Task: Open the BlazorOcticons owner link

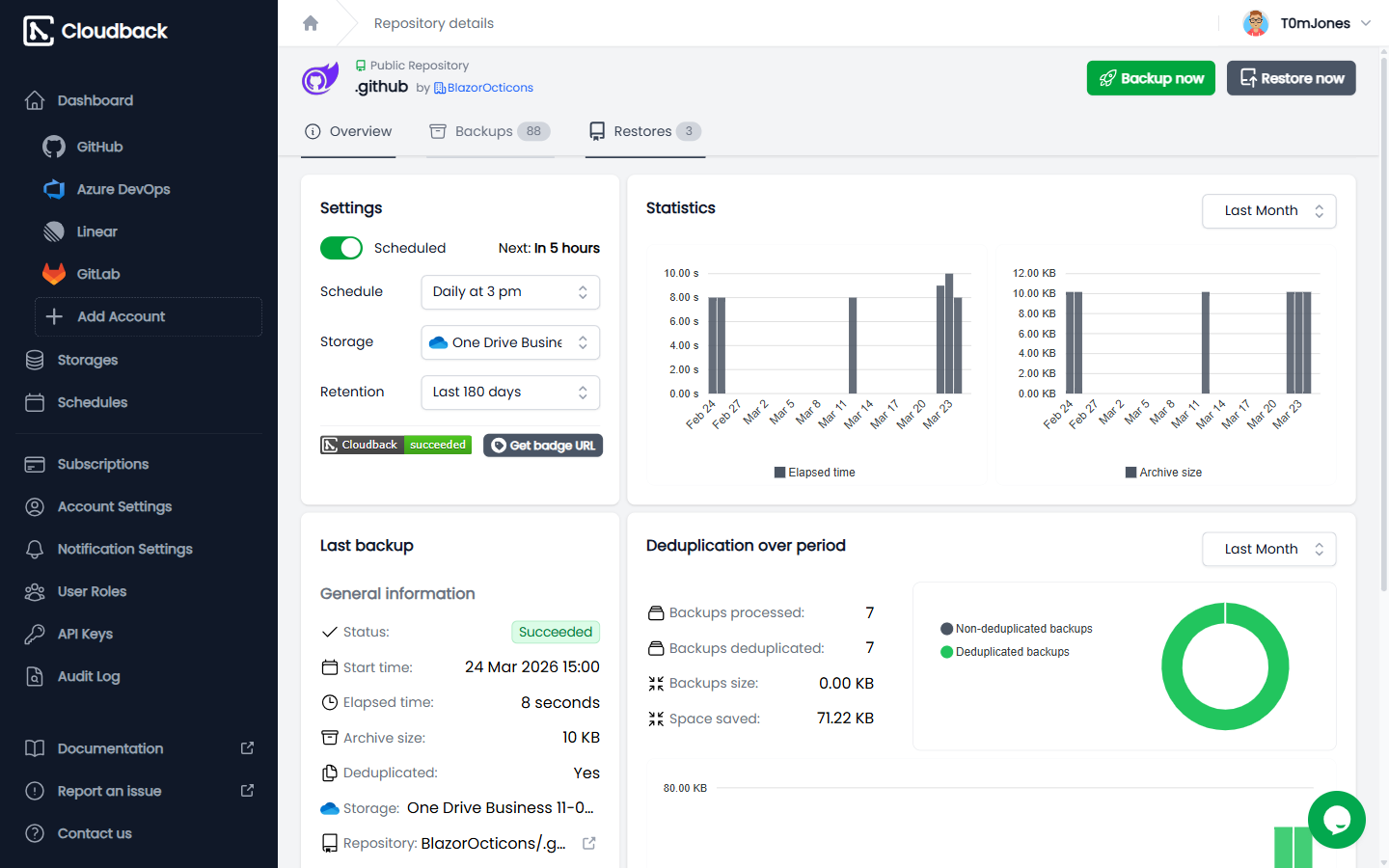Action: (483, 88)
